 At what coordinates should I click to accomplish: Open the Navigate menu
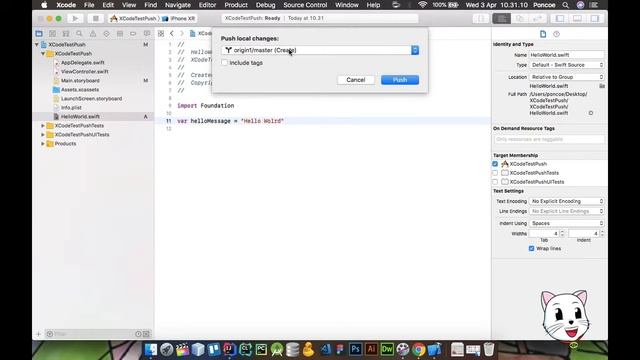pos(178,5)
